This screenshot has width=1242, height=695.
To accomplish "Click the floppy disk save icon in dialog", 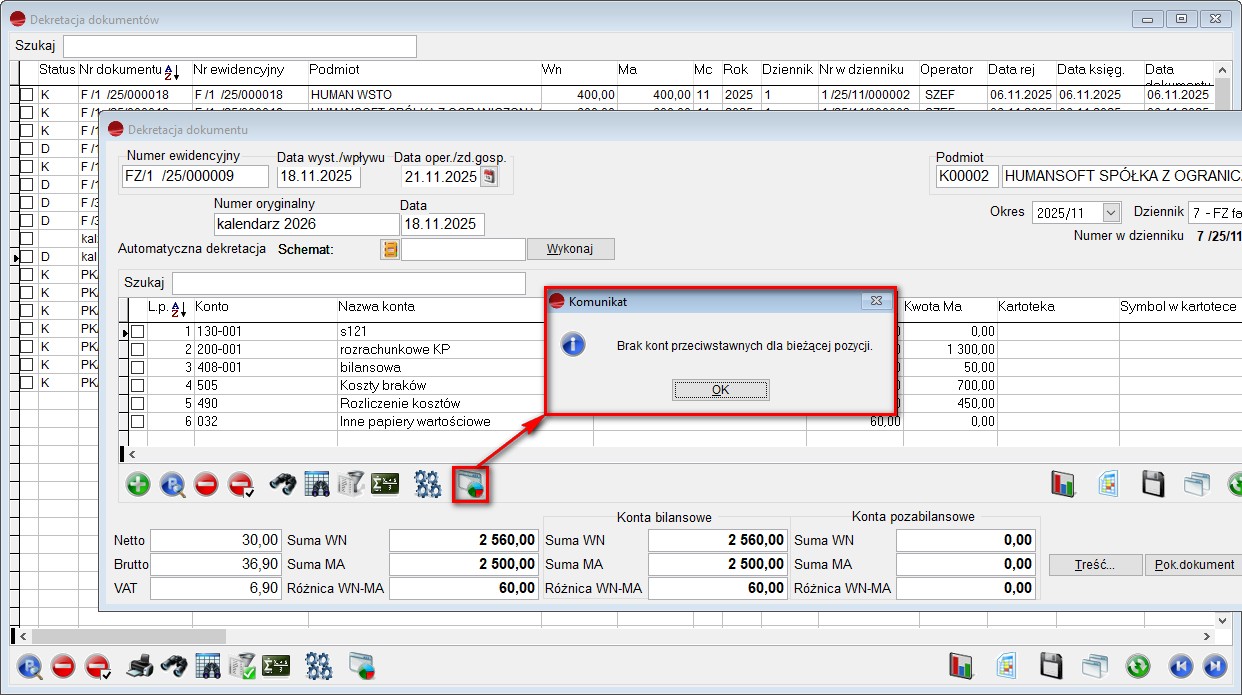I will point(1154,485).
